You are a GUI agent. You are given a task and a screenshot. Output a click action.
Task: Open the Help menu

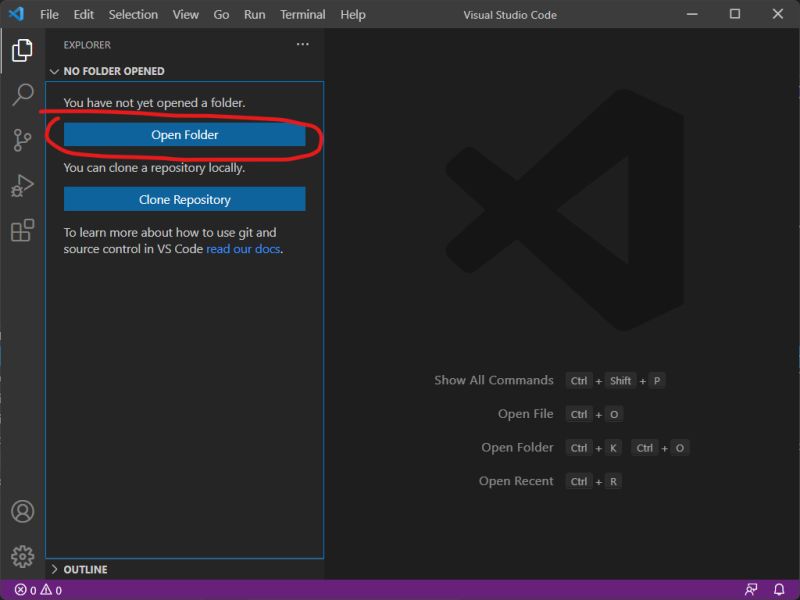pyautogui.click(x=352, y=14)
